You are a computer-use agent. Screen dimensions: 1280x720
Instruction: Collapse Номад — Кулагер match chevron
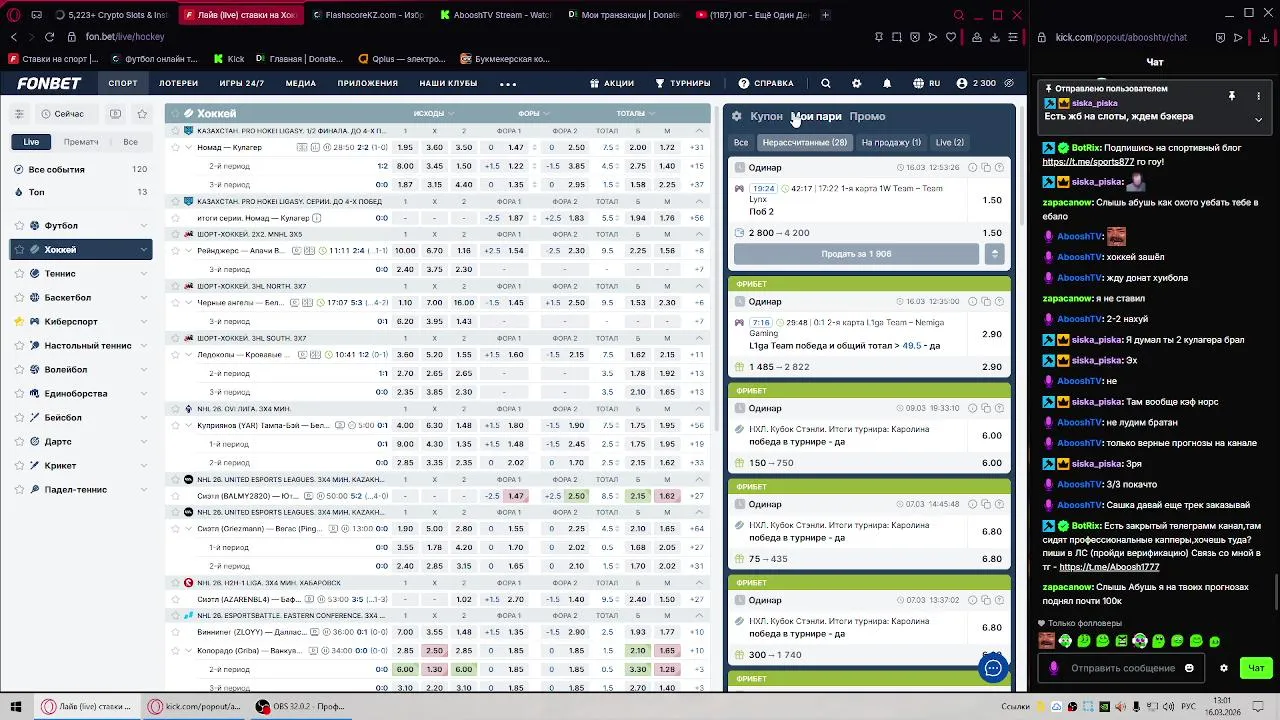[188, 147]
